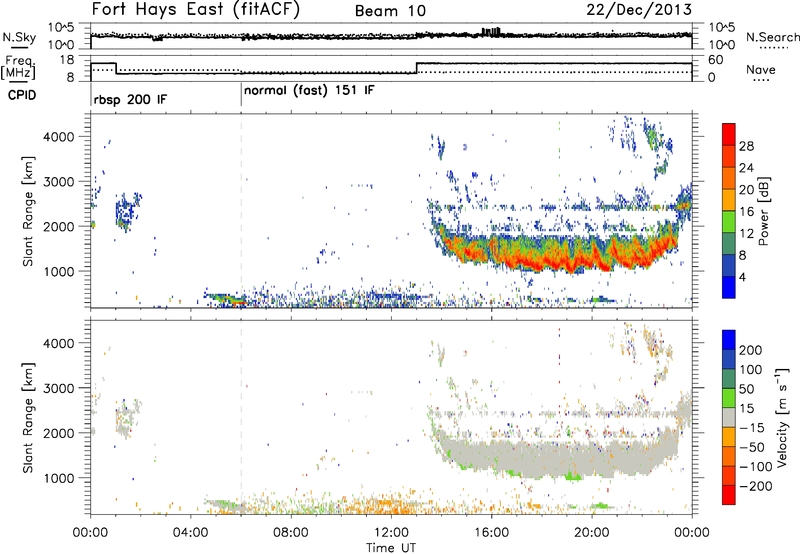Viewport: 800px width, 554px height.
Task: Click the blue bottom of the power color bar
Action: coord(729,287)
